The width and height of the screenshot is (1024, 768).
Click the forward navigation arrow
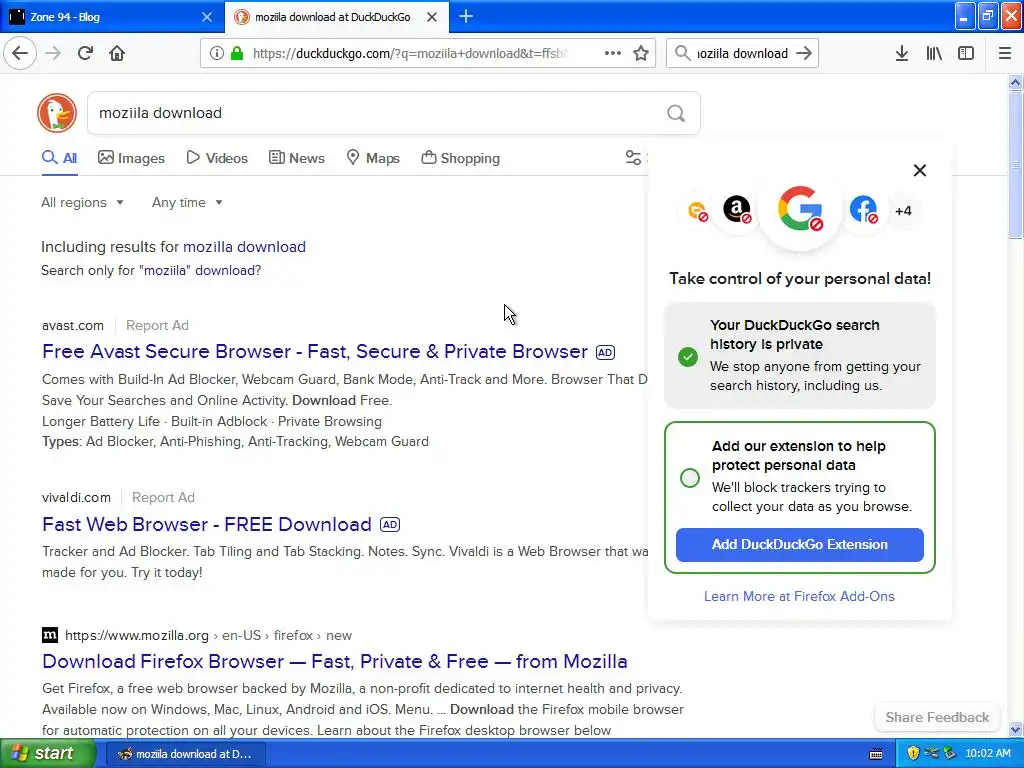coord(53,53)
